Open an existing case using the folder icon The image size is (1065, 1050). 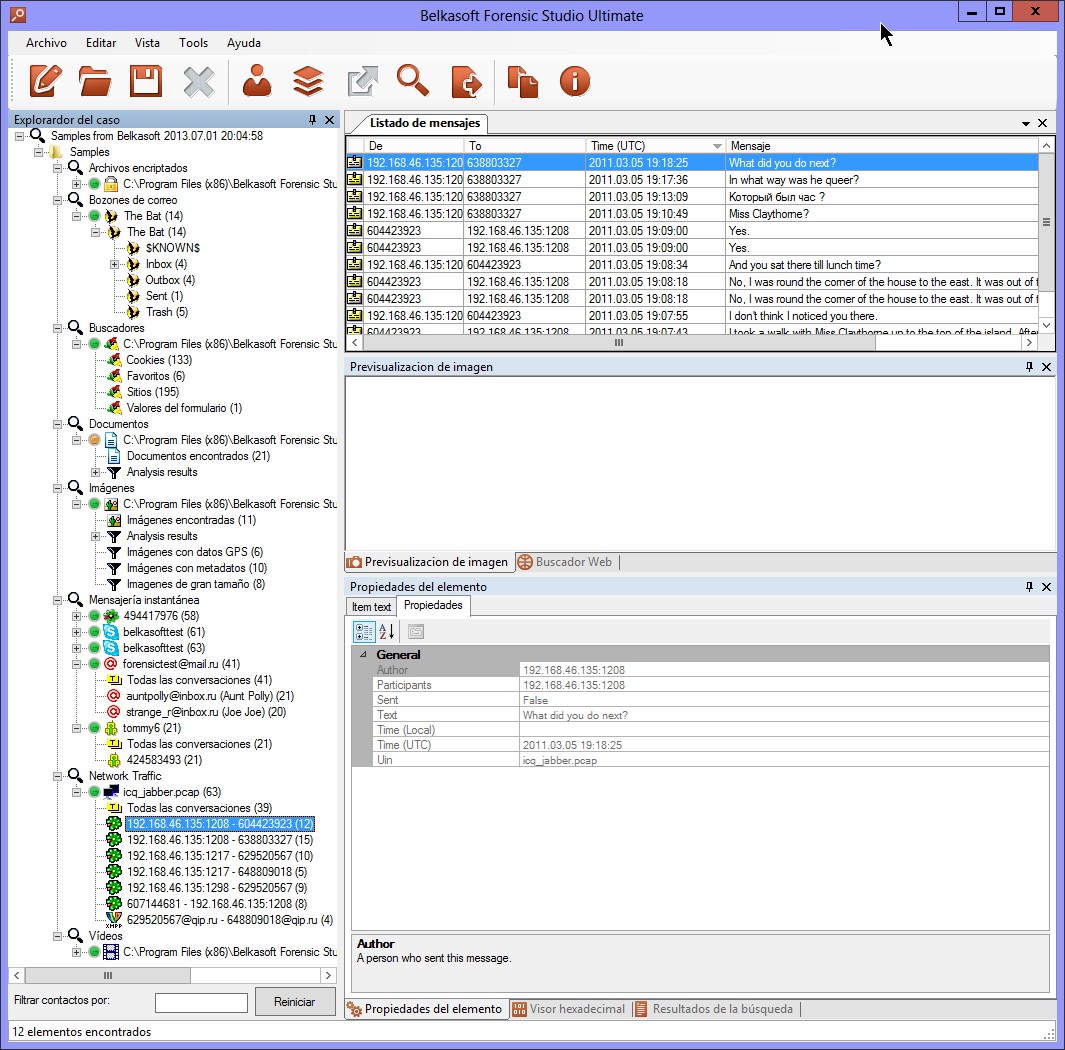(95, 81)
